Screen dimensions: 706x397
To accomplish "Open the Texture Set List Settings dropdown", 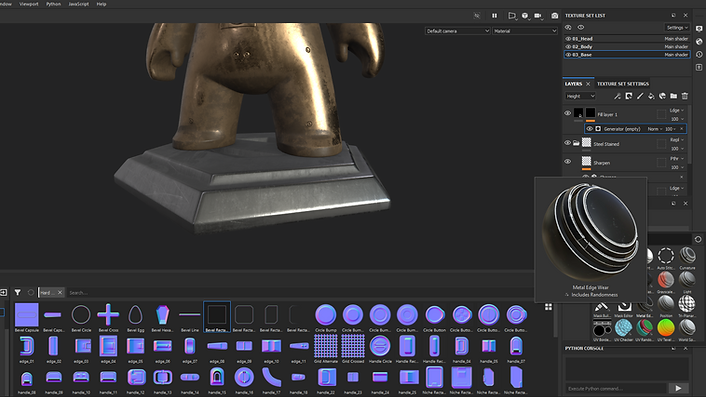I will pyautogui.click(x=677, y=27).
